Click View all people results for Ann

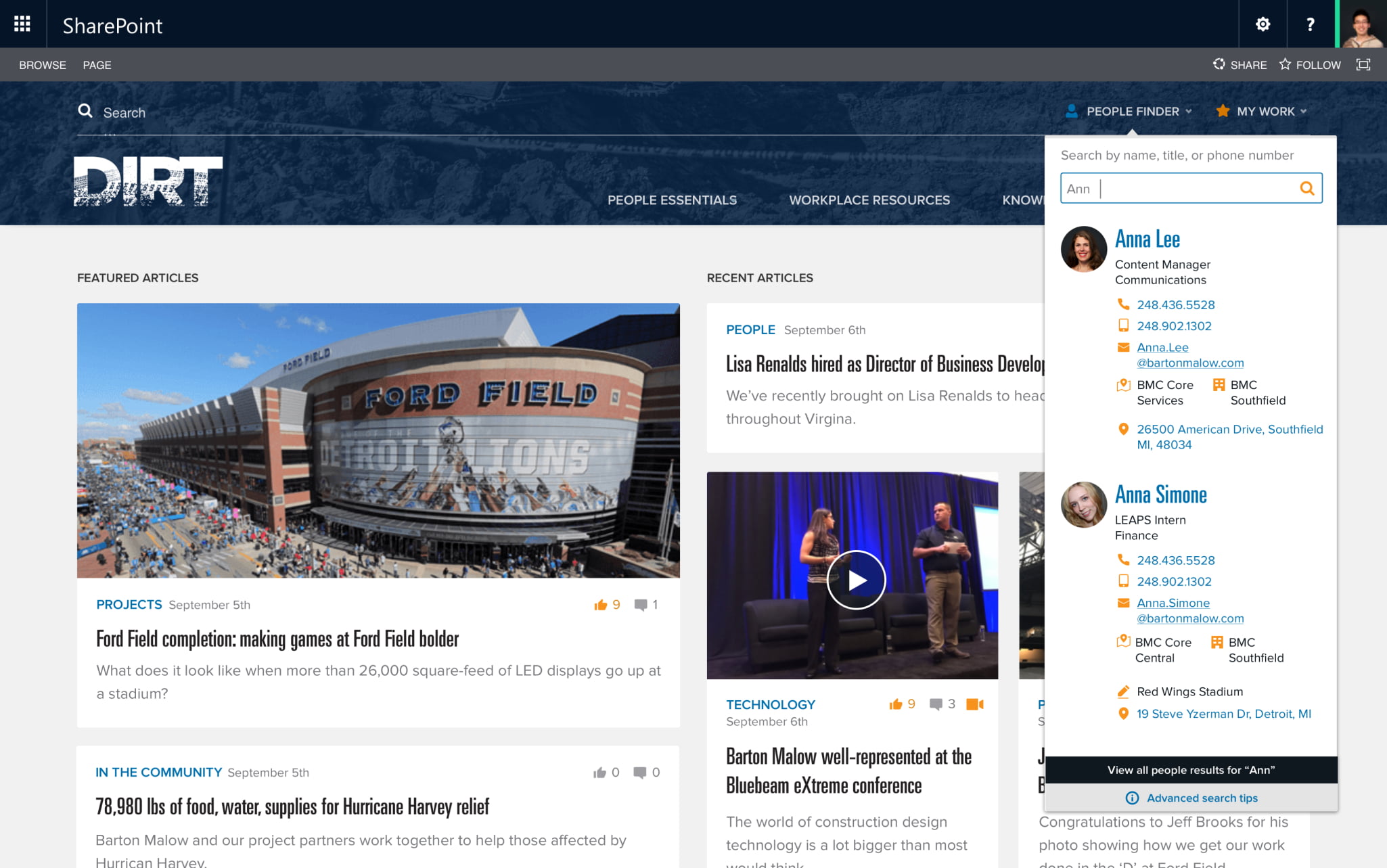(x=1191, y=770)
